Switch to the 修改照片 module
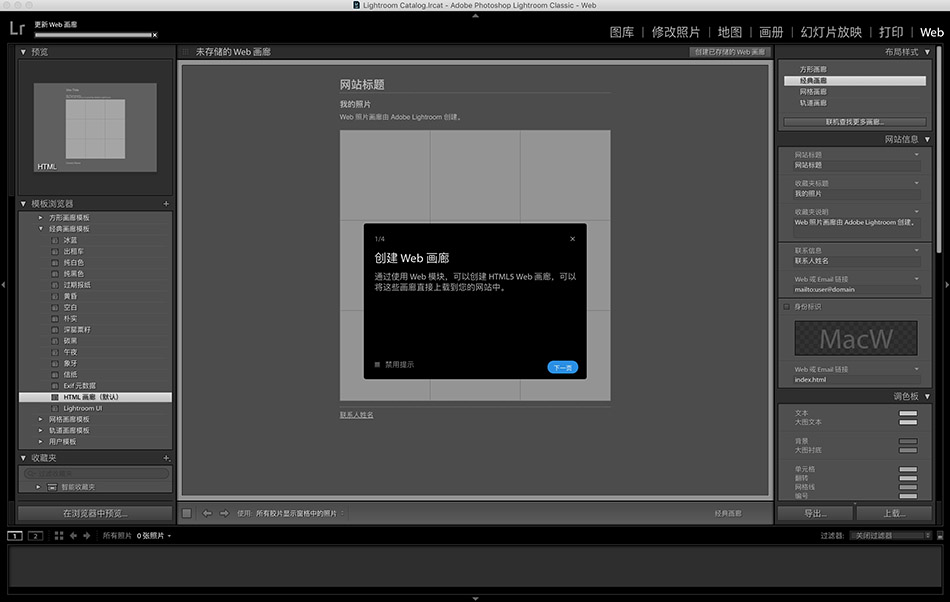The width and height of the screenshot is (950, 602). [x=676, y=32]
